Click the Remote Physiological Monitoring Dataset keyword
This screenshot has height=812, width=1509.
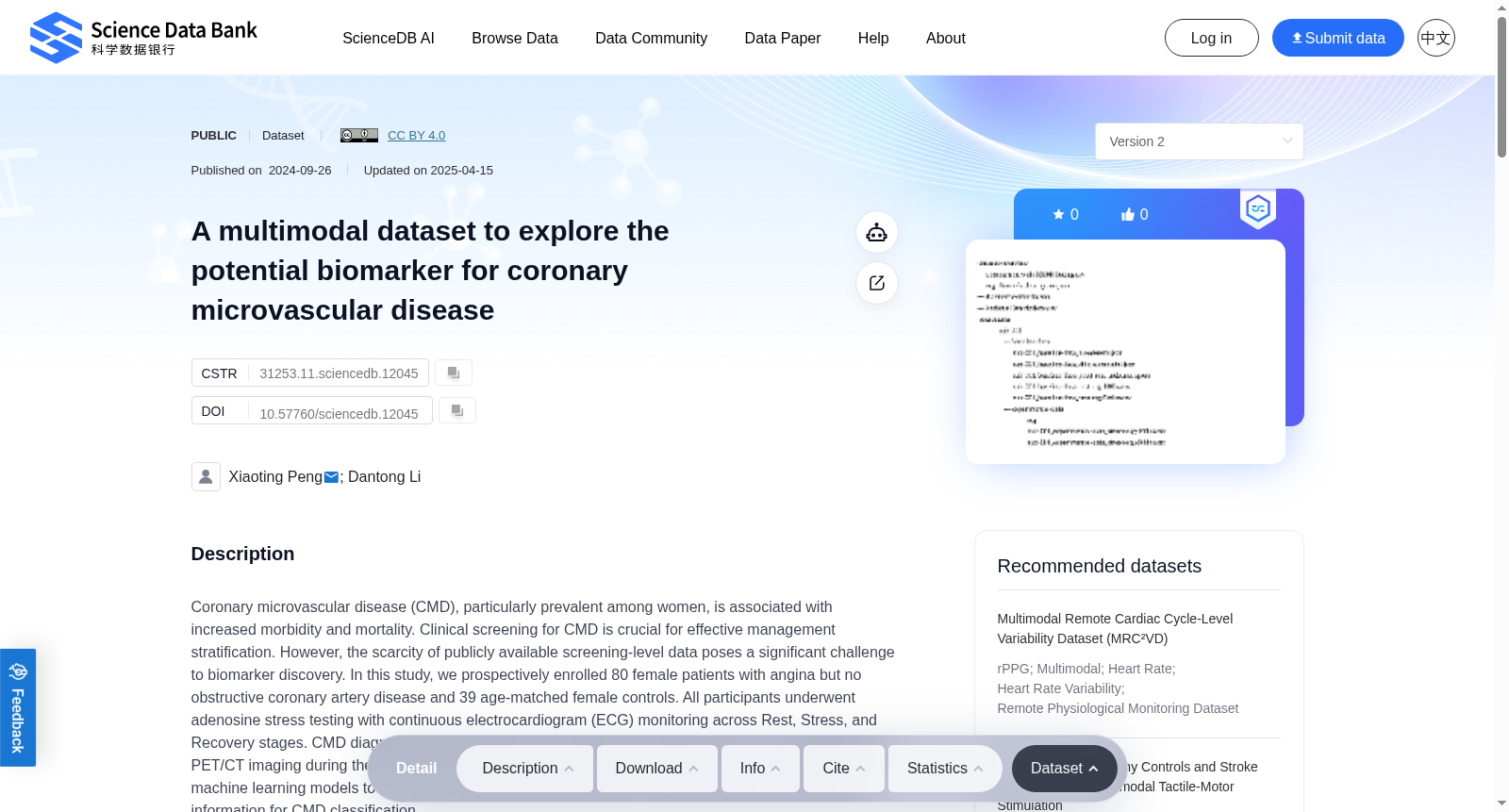[x=1118, y=708]
